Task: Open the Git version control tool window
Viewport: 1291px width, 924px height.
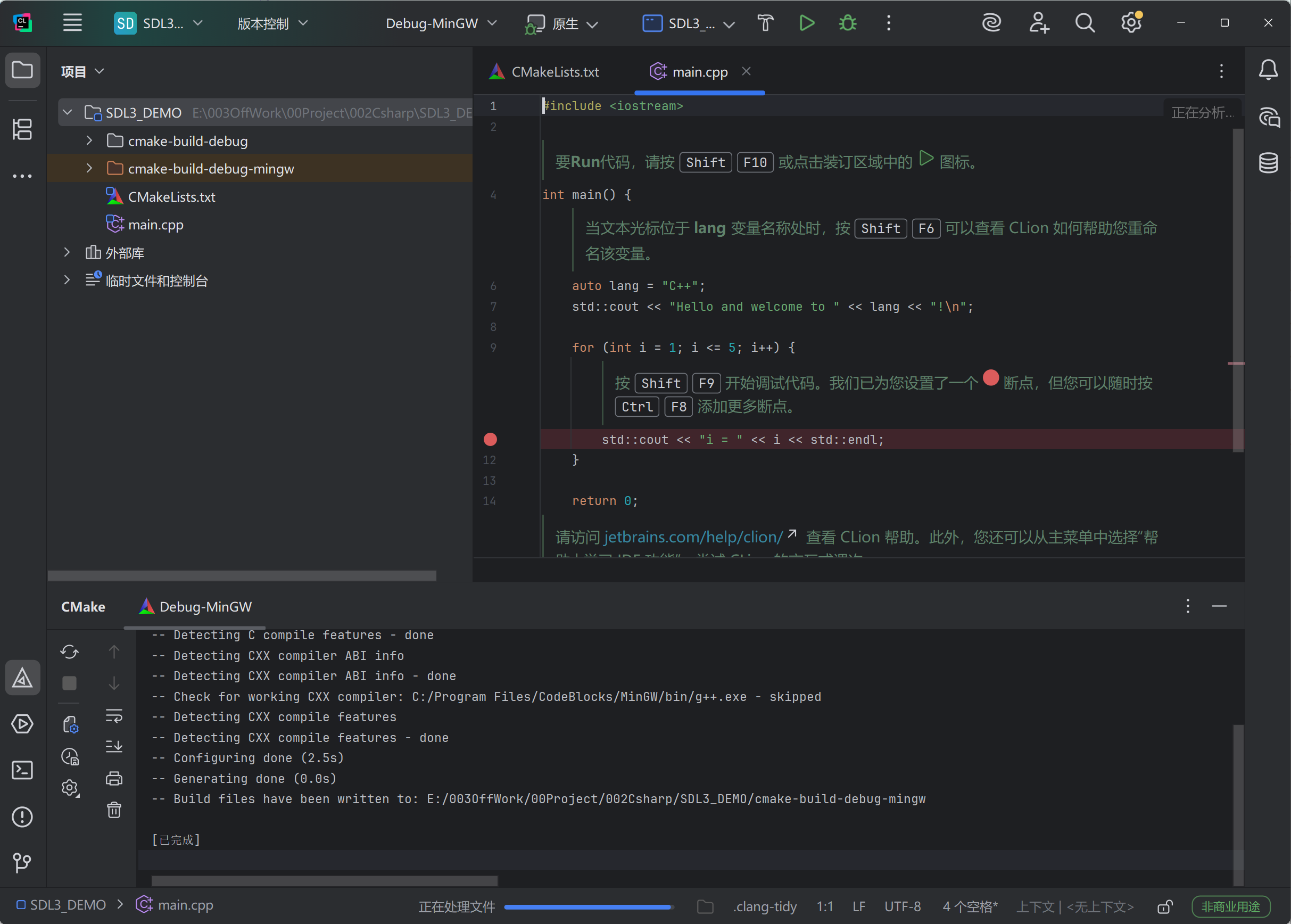Action: (x=22, y=863)
